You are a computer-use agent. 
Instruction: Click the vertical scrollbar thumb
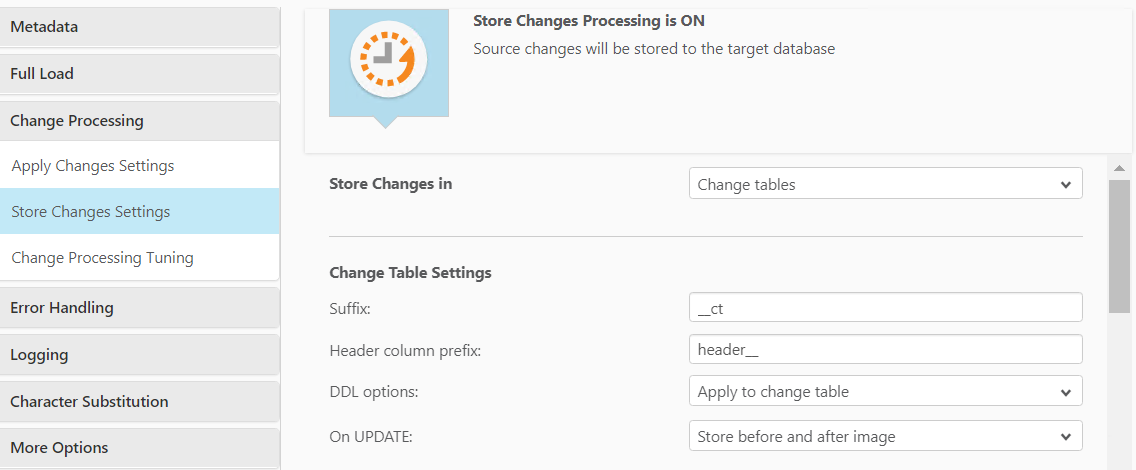click(x=1120, y=245)
